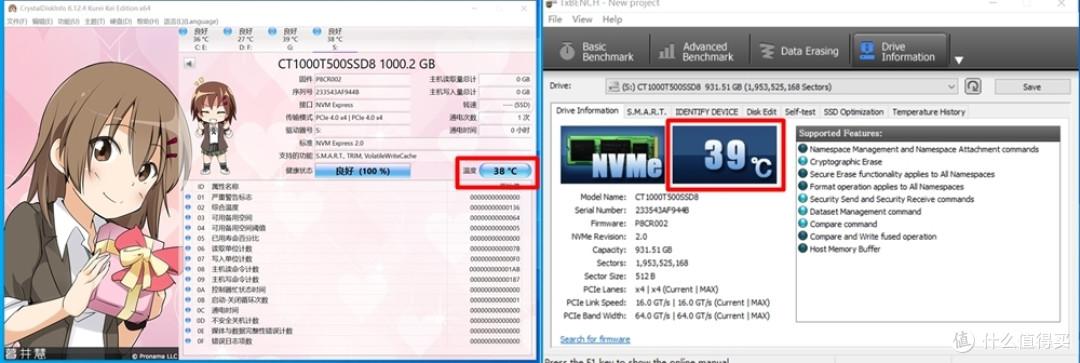Image resolution: width=1080 pixels, height=363 pixels.
Task: Open the 编辑(E) menu
Action: pos(42,21)
